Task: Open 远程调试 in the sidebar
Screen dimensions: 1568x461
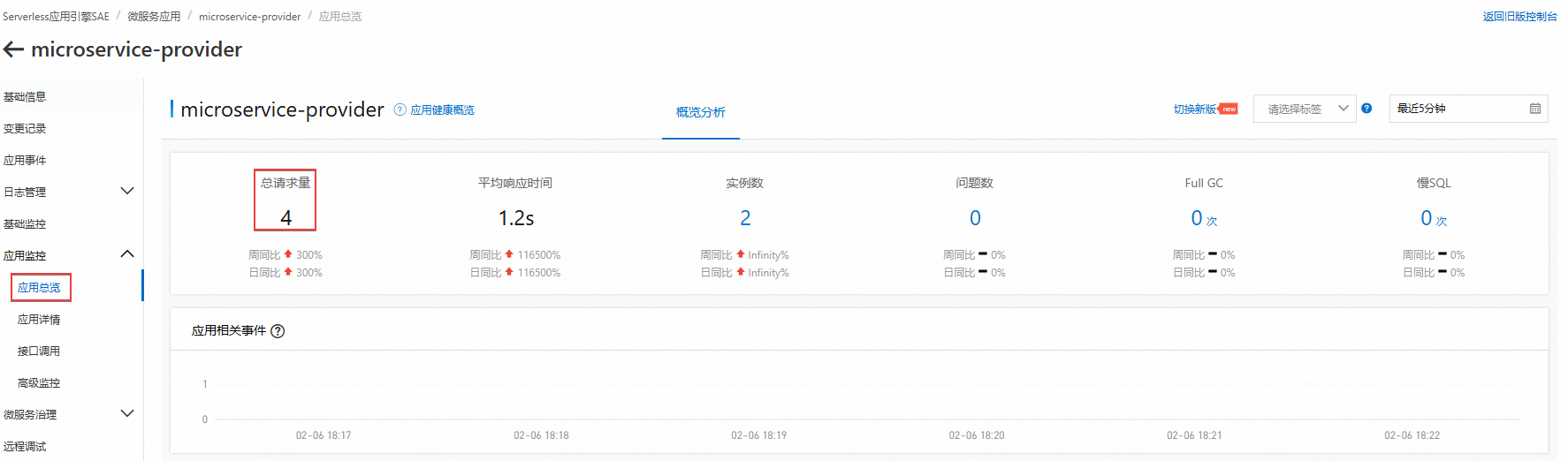Action: click(x=25, y=446)
